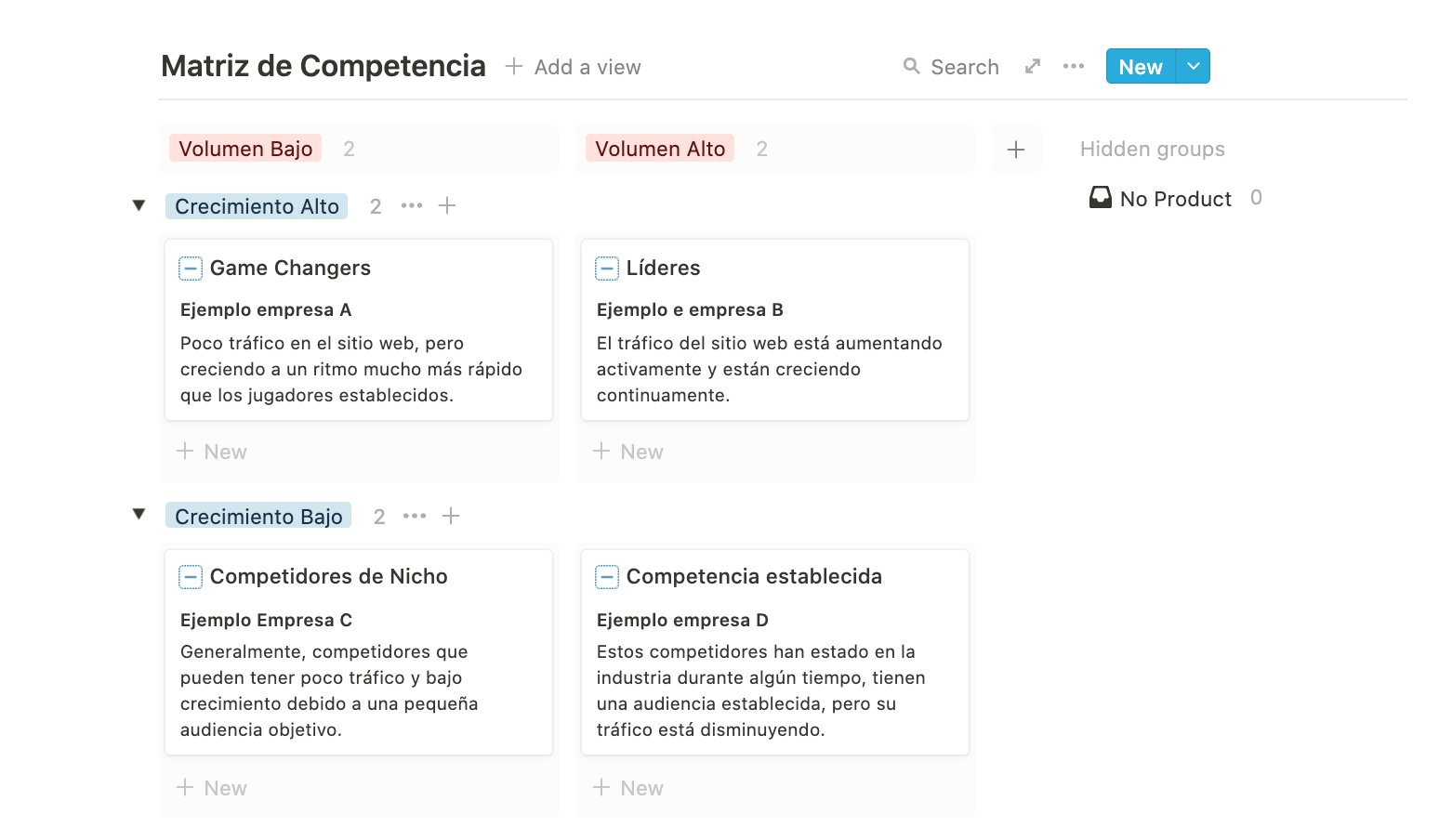The height and width of the screenshot is (840, 1439).
Task: Open the Líderes card title
Action: coord(663,268)
